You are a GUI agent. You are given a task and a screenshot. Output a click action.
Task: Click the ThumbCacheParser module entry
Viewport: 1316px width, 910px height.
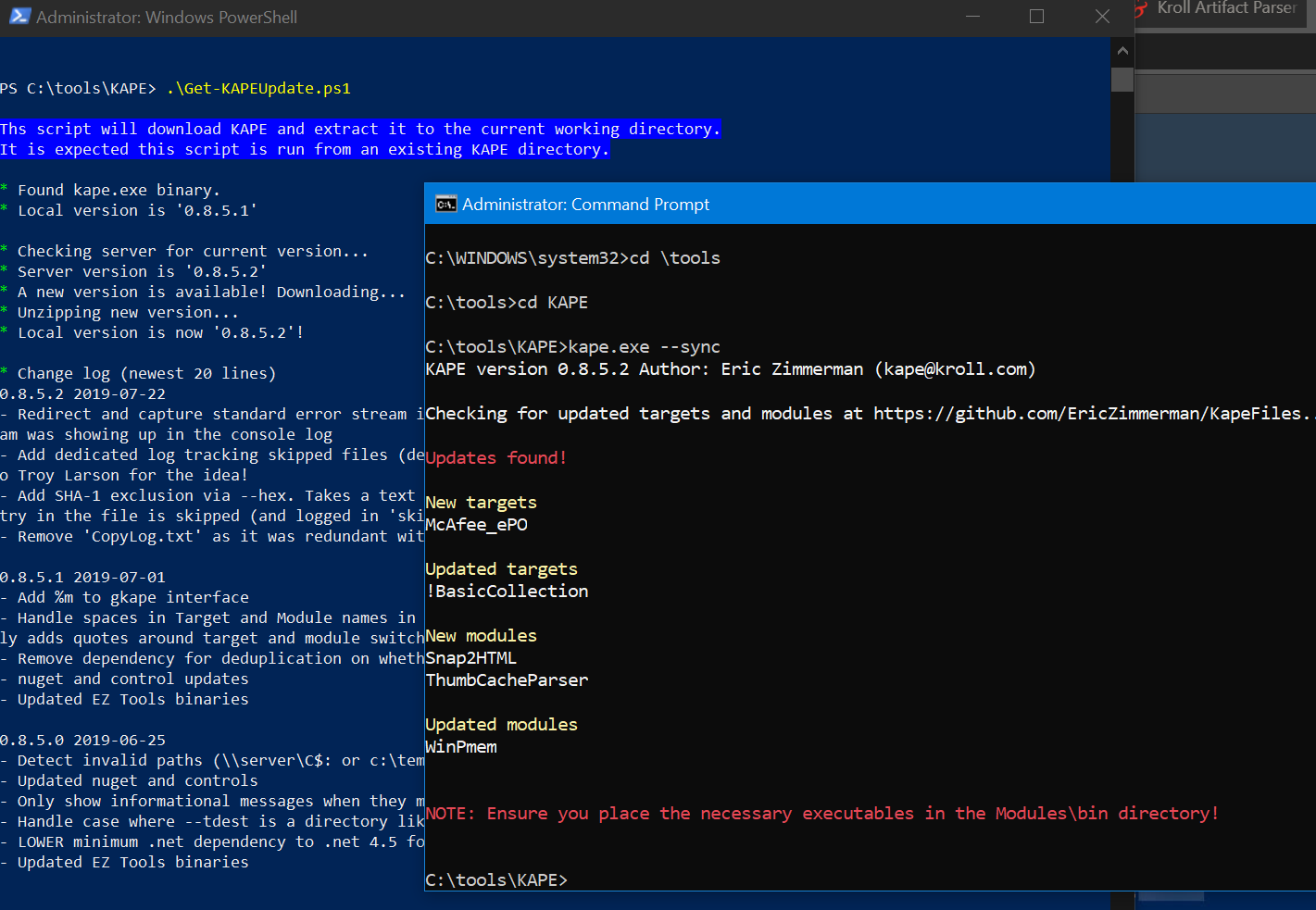pos(507,680)
